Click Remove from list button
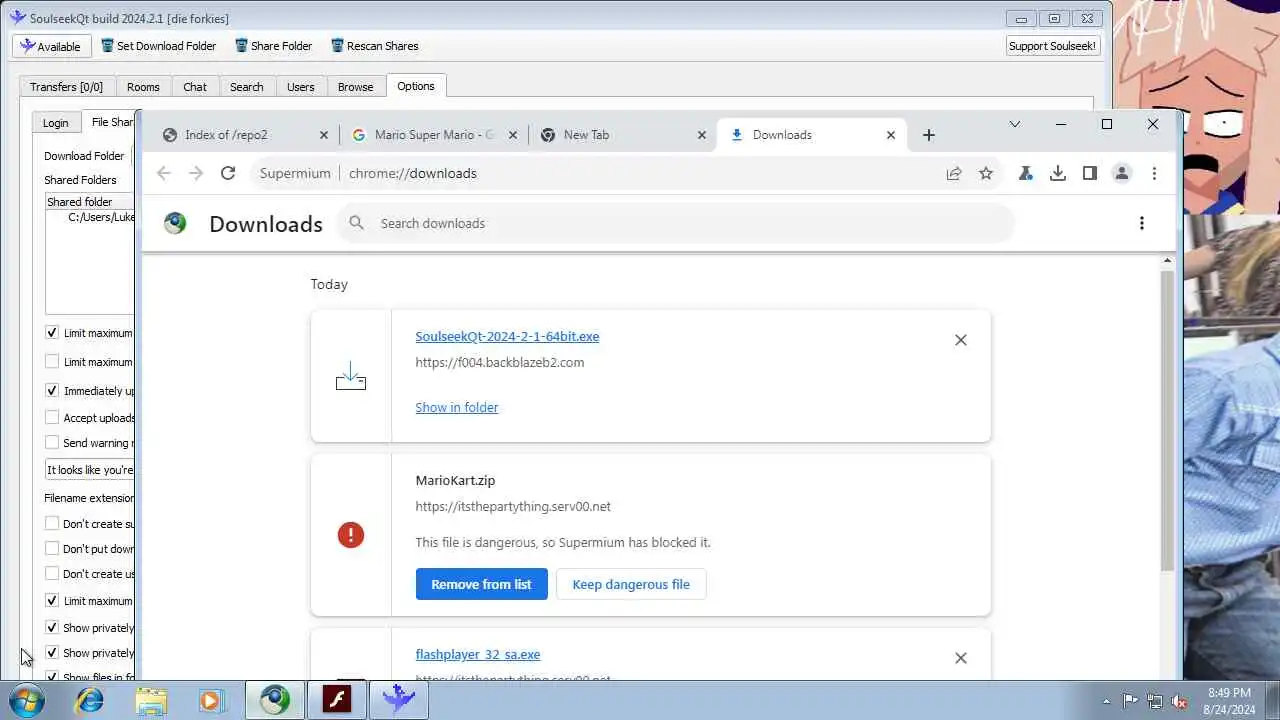Image resolution: width=1280 pixels, height=720 pixels. [x=481, y=584]
